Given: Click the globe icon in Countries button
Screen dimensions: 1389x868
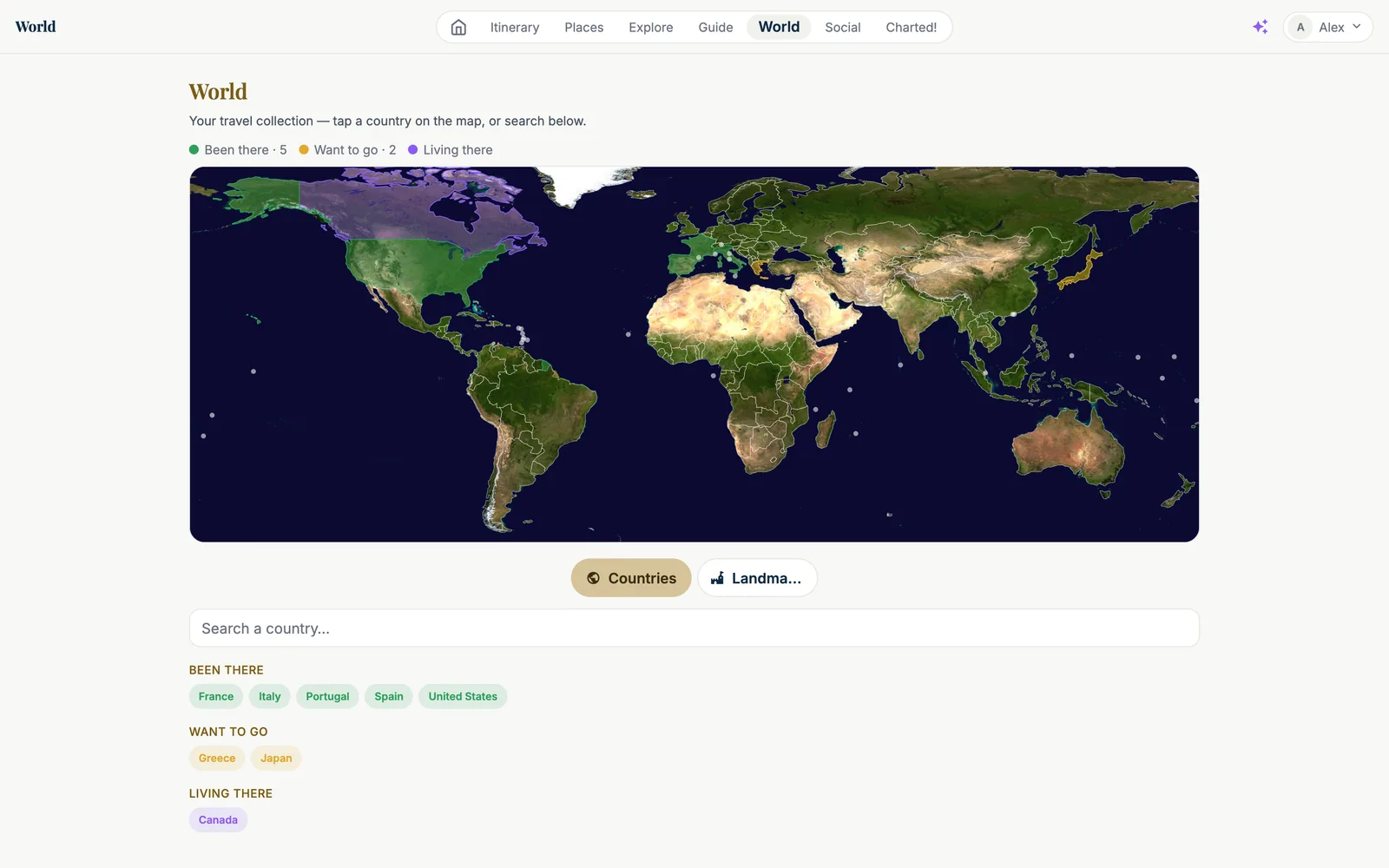Looking at the screenshot, I should [x=594, y=578].
